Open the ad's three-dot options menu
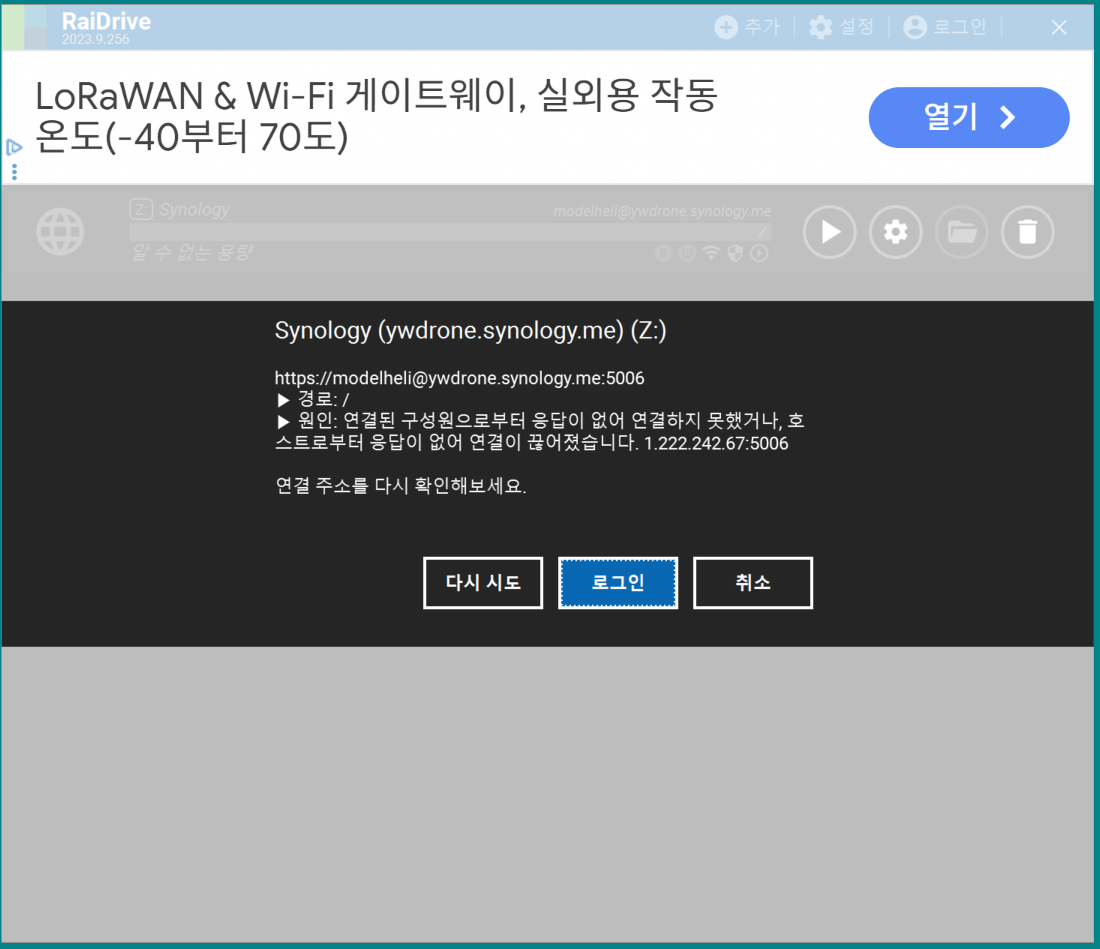This screenshot has width=1100, height=949. coord(14,172)
